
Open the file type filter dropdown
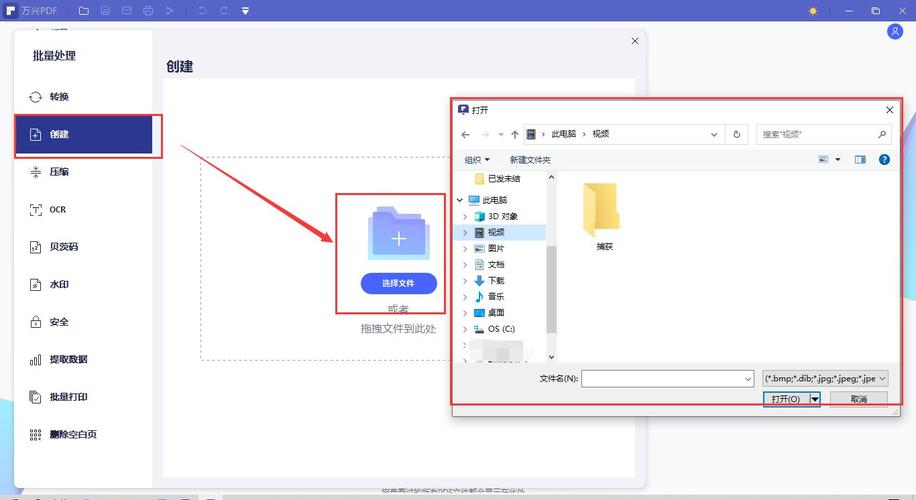click(825, 379)
